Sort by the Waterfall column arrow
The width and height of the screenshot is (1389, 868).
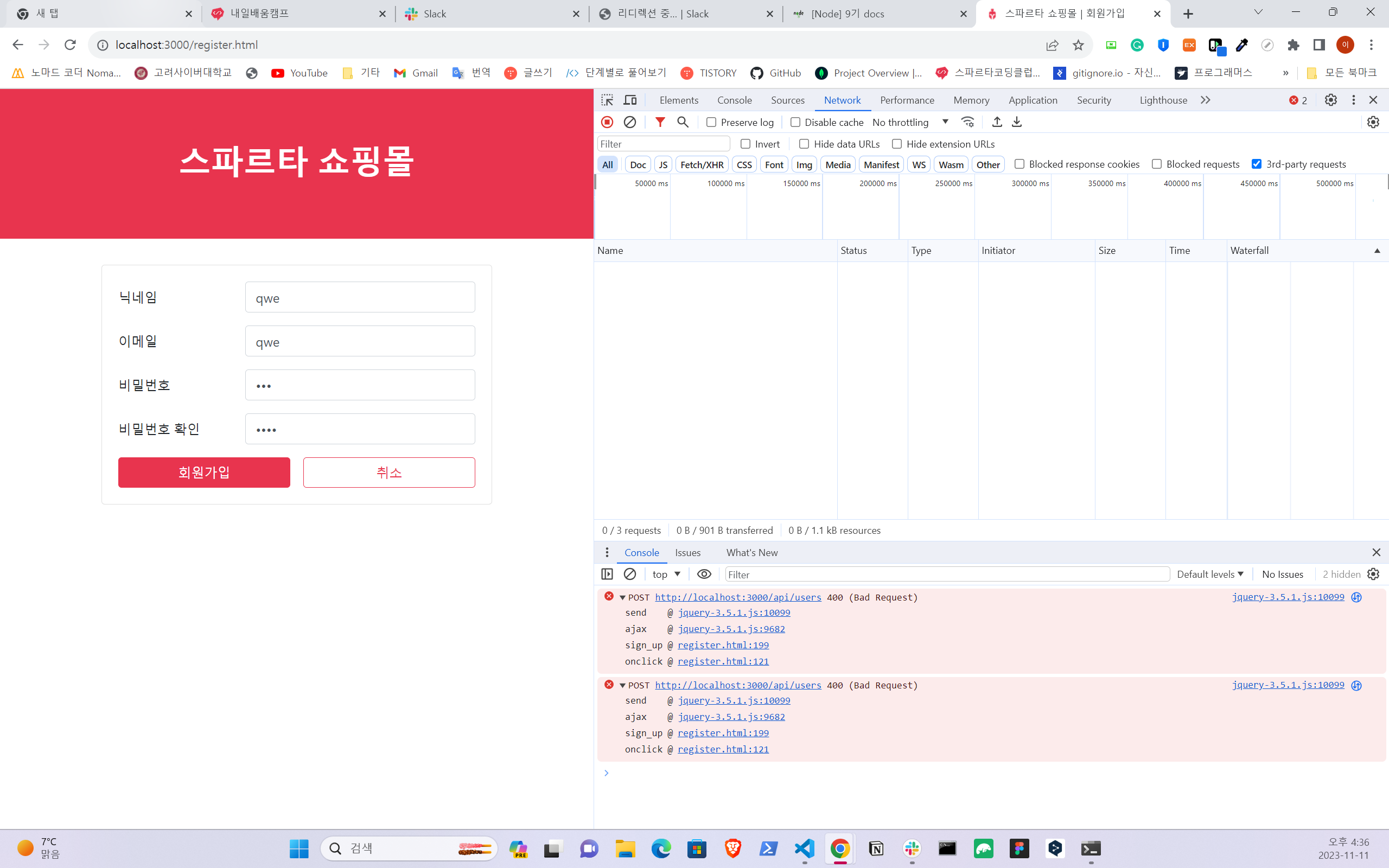1377,250
